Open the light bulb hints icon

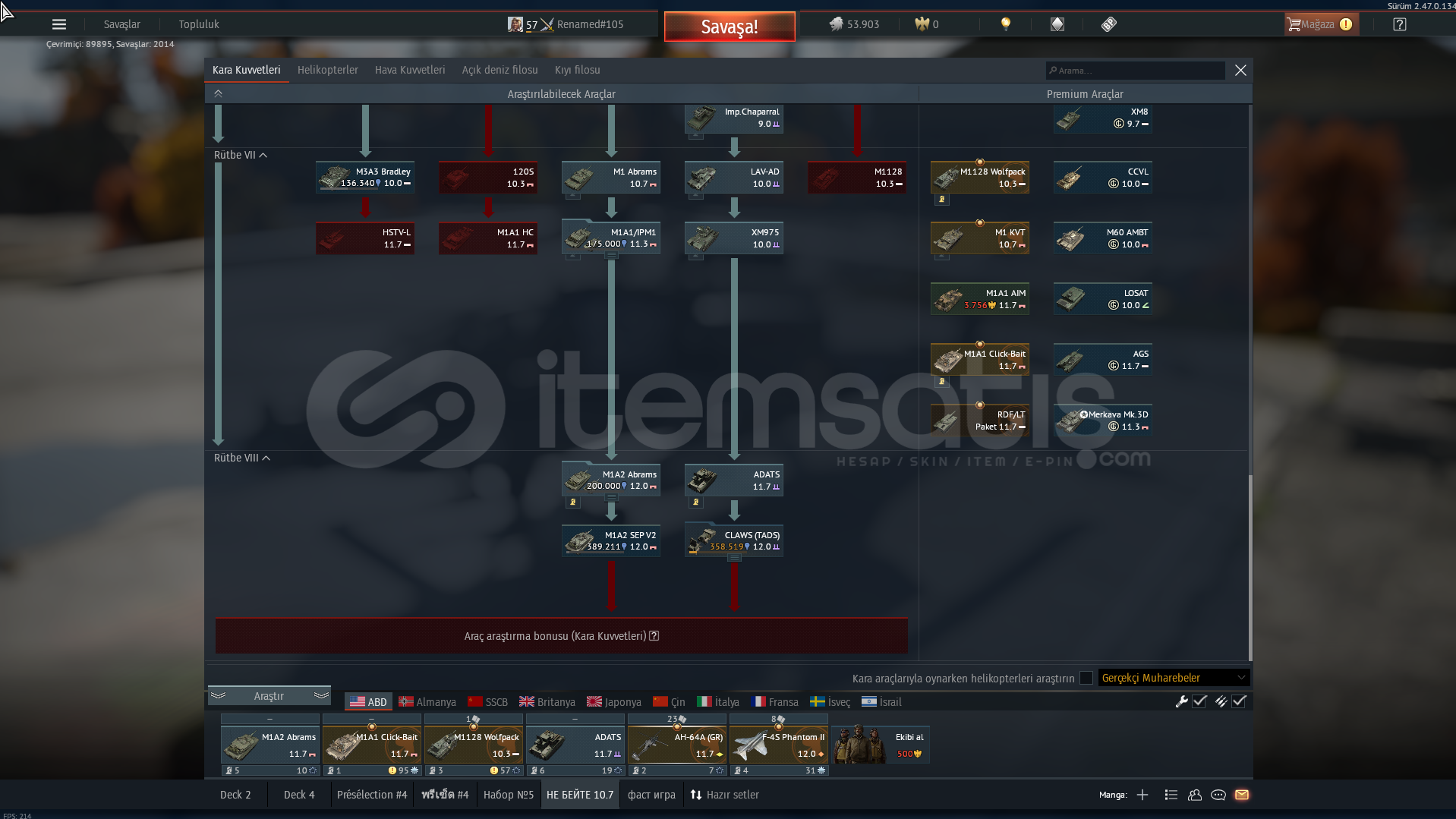(x=1006, y=24)
